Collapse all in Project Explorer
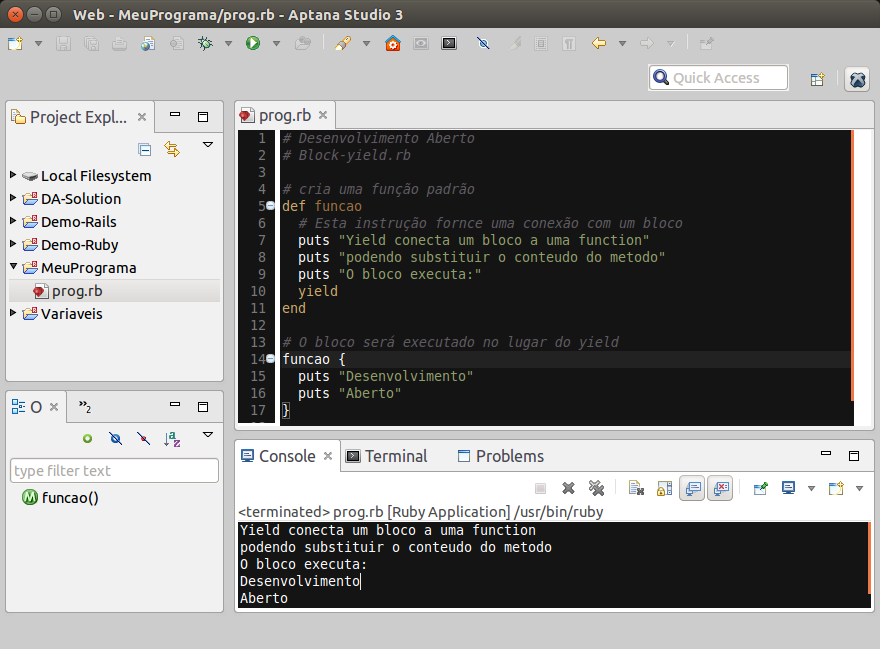 tap(145, 149)
